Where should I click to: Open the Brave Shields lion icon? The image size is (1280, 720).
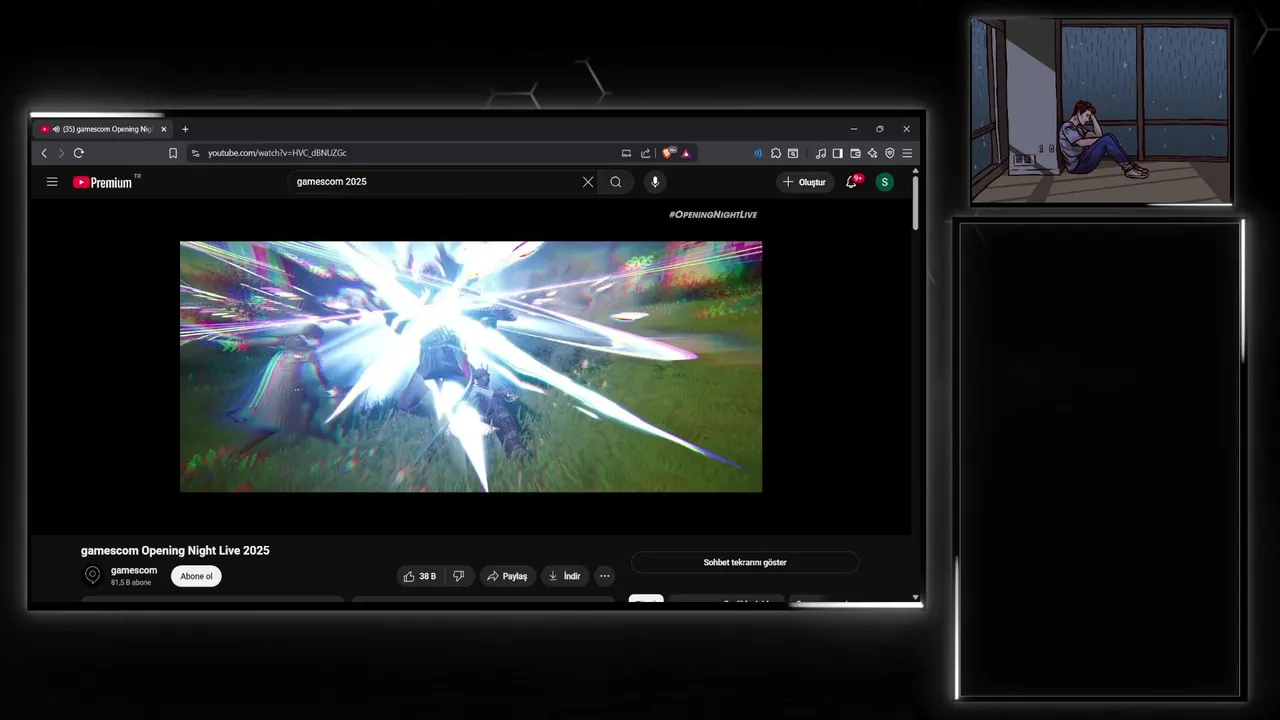668,153
